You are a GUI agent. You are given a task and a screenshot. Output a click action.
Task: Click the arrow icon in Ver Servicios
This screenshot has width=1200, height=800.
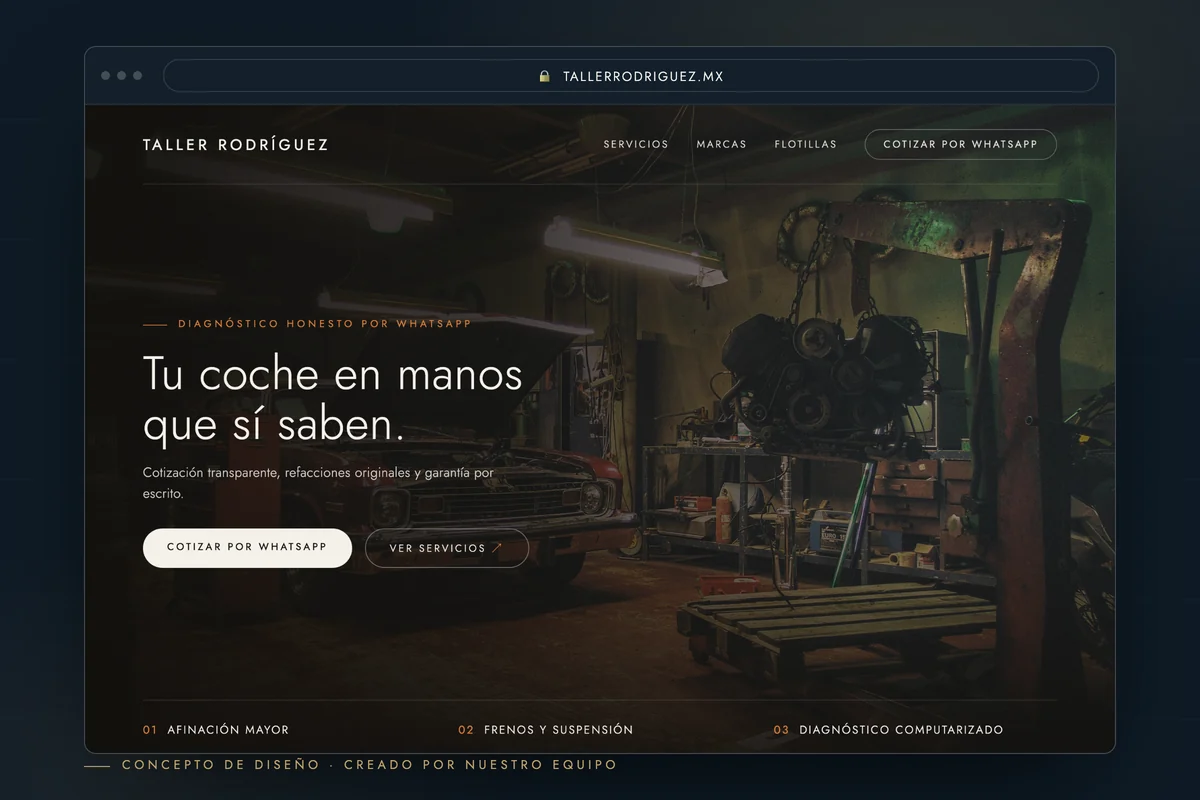497,548
